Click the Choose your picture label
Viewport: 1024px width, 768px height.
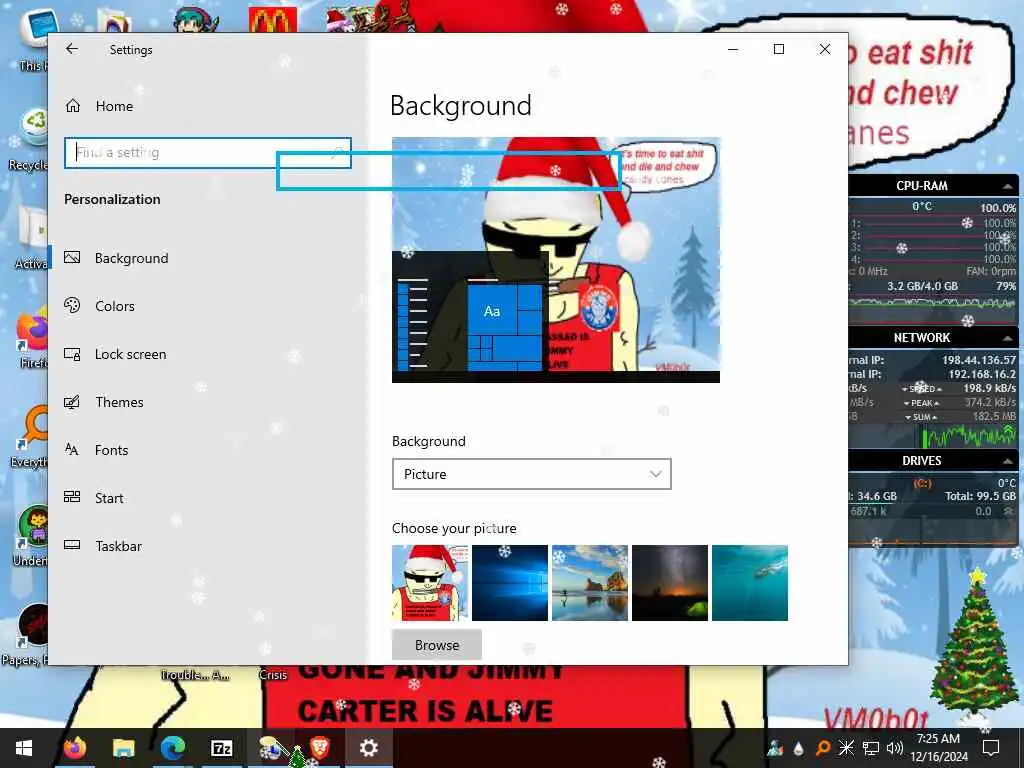click(x=454, y=528)
